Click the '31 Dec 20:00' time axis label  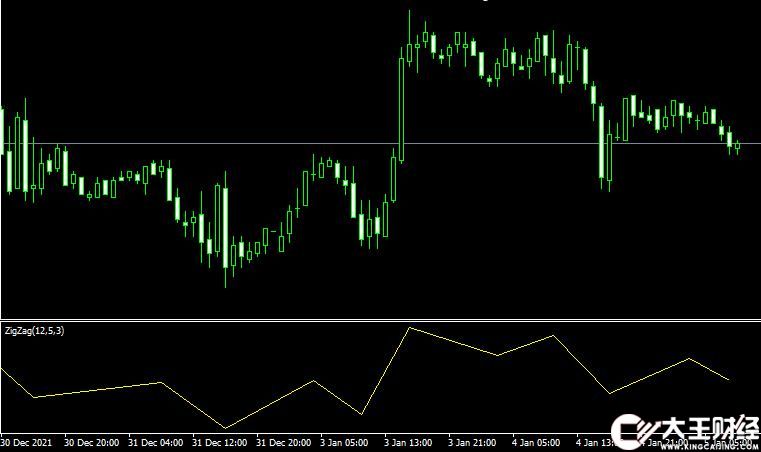tap(283, 443)
